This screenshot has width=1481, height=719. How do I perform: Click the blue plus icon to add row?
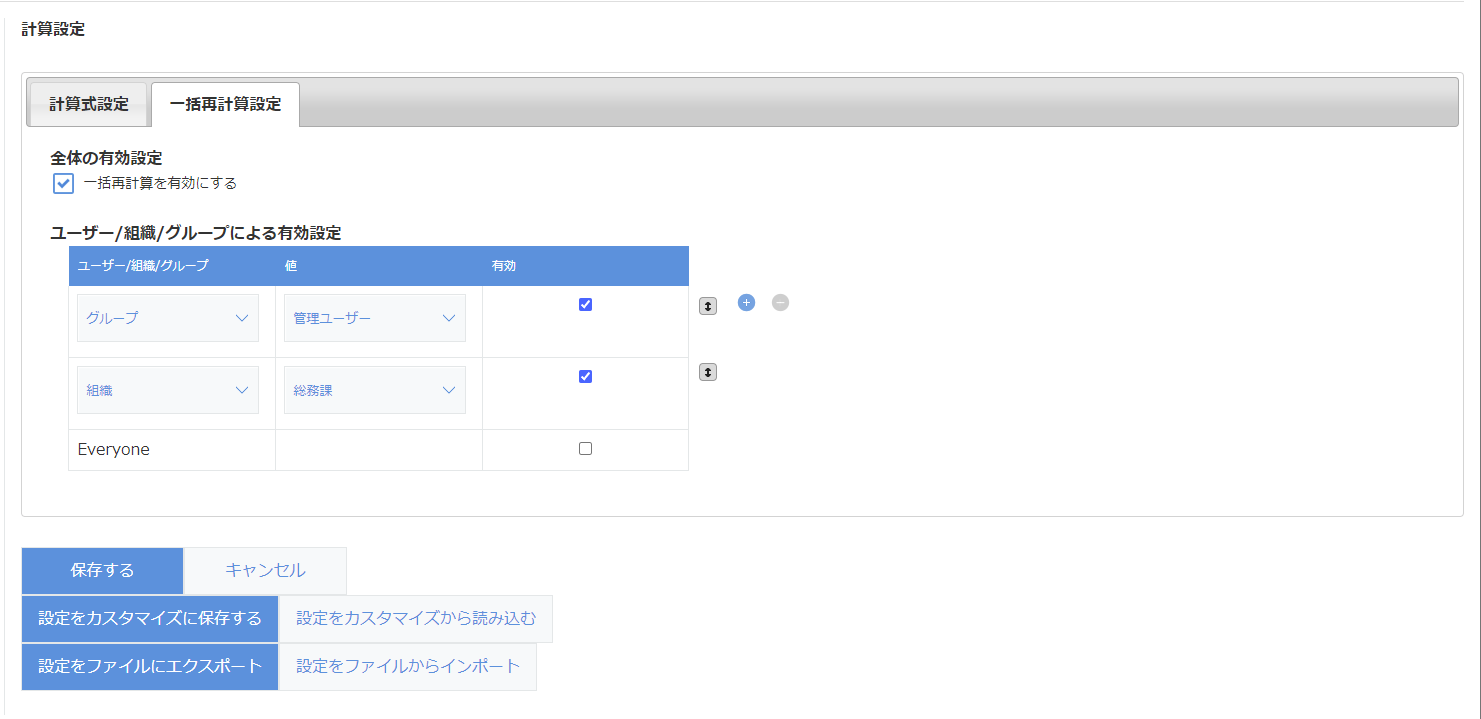click(746, 303)
